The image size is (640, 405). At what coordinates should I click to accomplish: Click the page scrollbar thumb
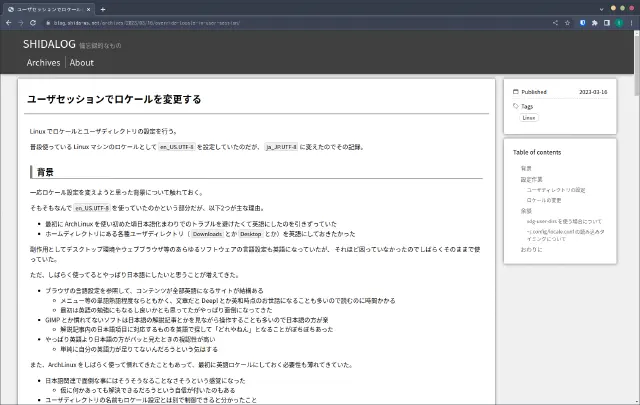636,66
